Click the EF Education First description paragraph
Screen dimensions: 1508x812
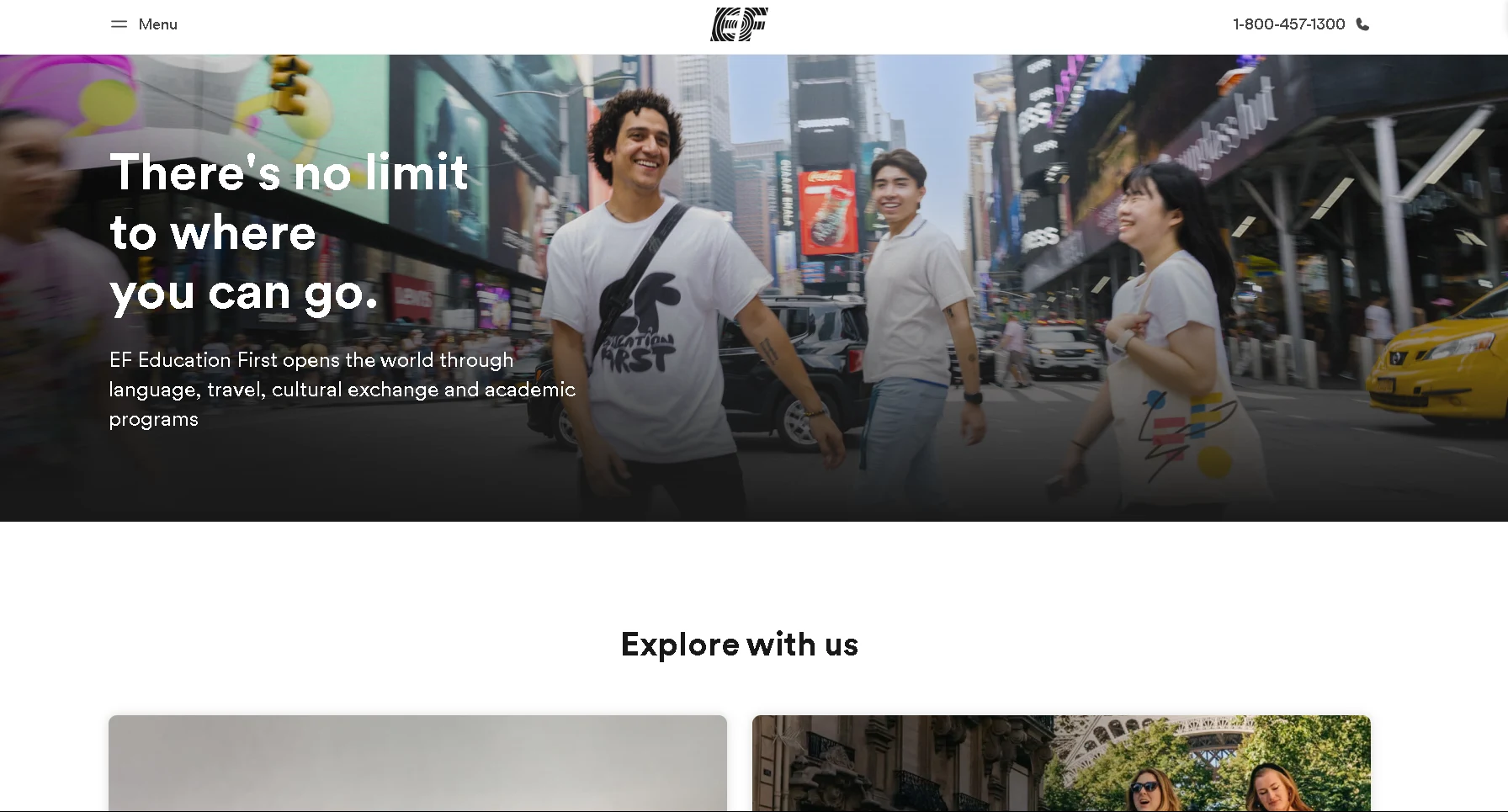click(x=342, y=389)
